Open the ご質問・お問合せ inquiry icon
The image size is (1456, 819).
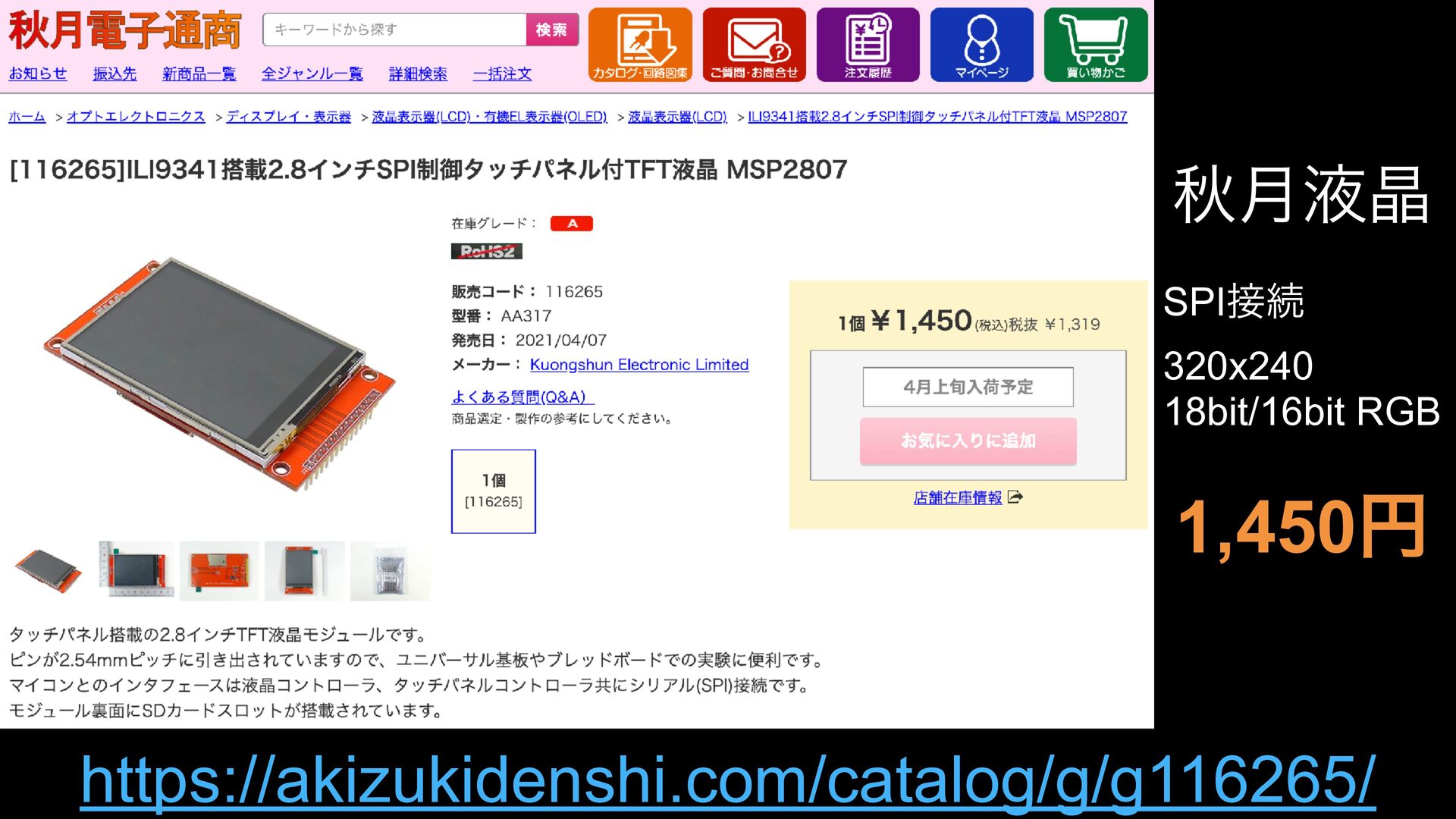754,45
